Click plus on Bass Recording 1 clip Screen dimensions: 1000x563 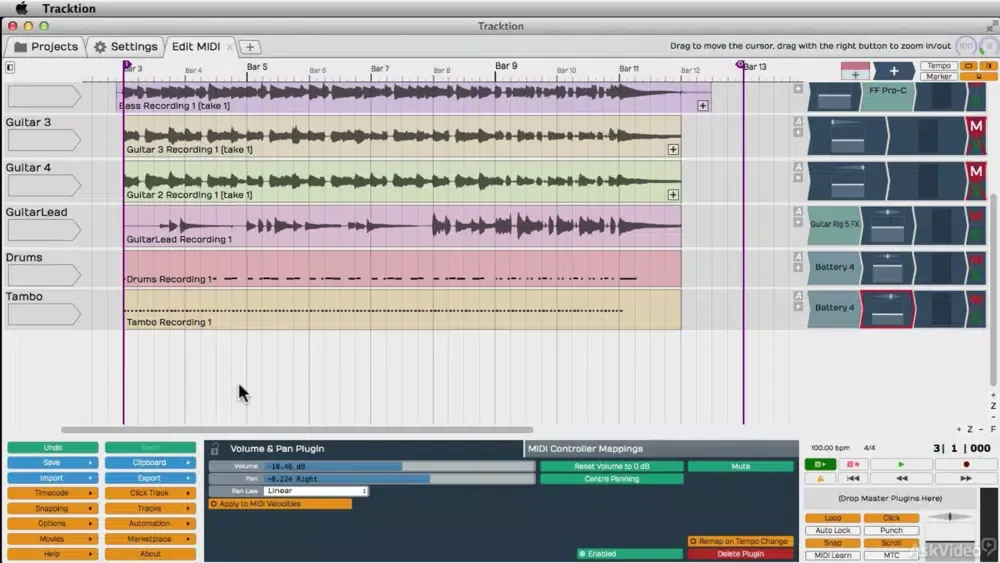[x=703, y=105]
